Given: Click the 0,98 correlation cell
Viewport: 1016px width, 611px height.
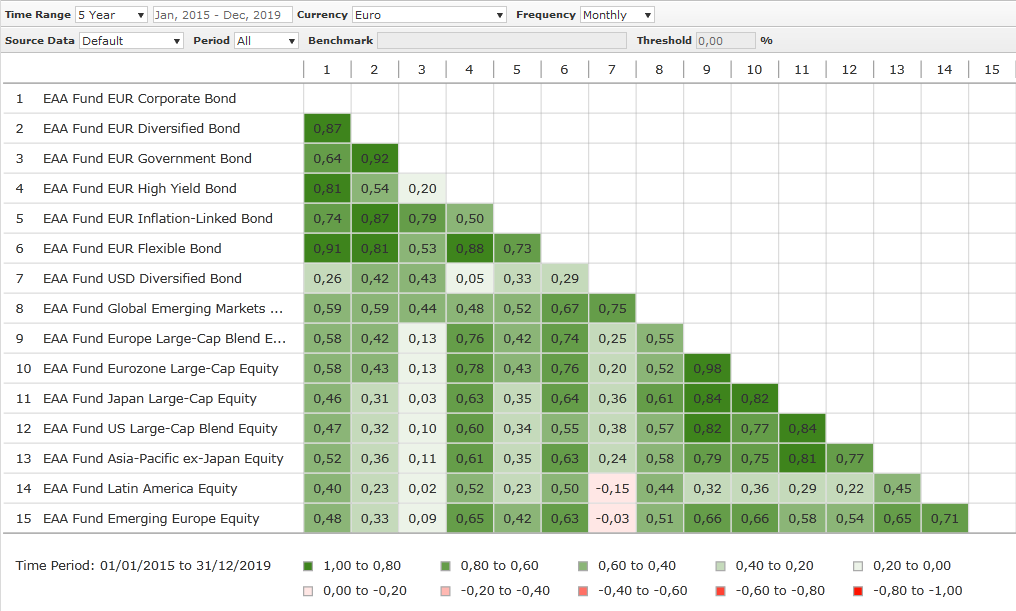Looking at the screenshot, I should pos(707,369).
